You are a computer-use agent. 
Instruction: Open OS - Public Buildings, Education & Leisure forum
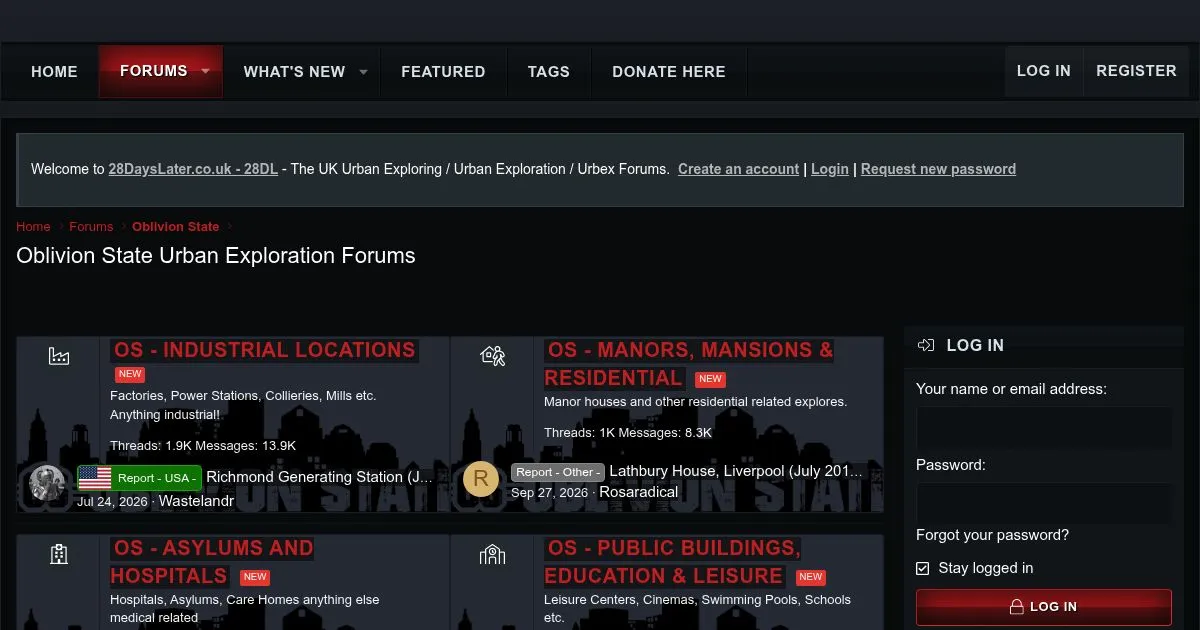click(x=672, y=562)
